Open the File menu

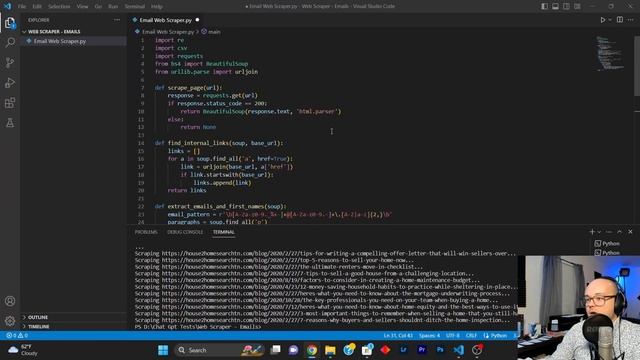tap(22, 7)
